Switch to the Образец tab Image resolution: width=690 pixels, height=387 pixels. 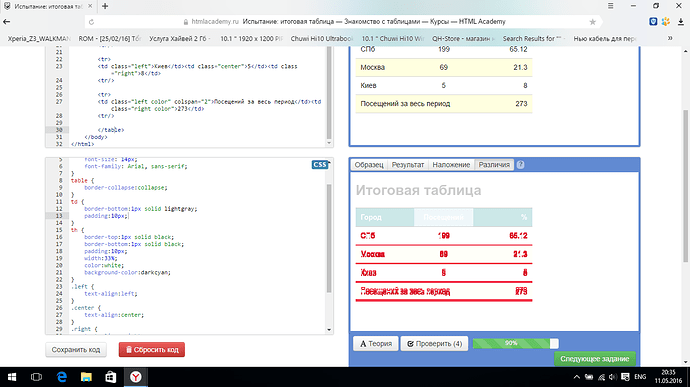tap(369, 165)
